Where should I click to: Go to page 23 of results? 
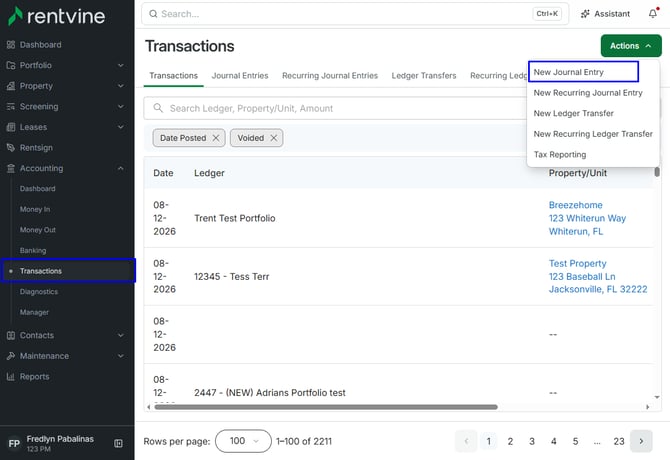tap(619, 441)
